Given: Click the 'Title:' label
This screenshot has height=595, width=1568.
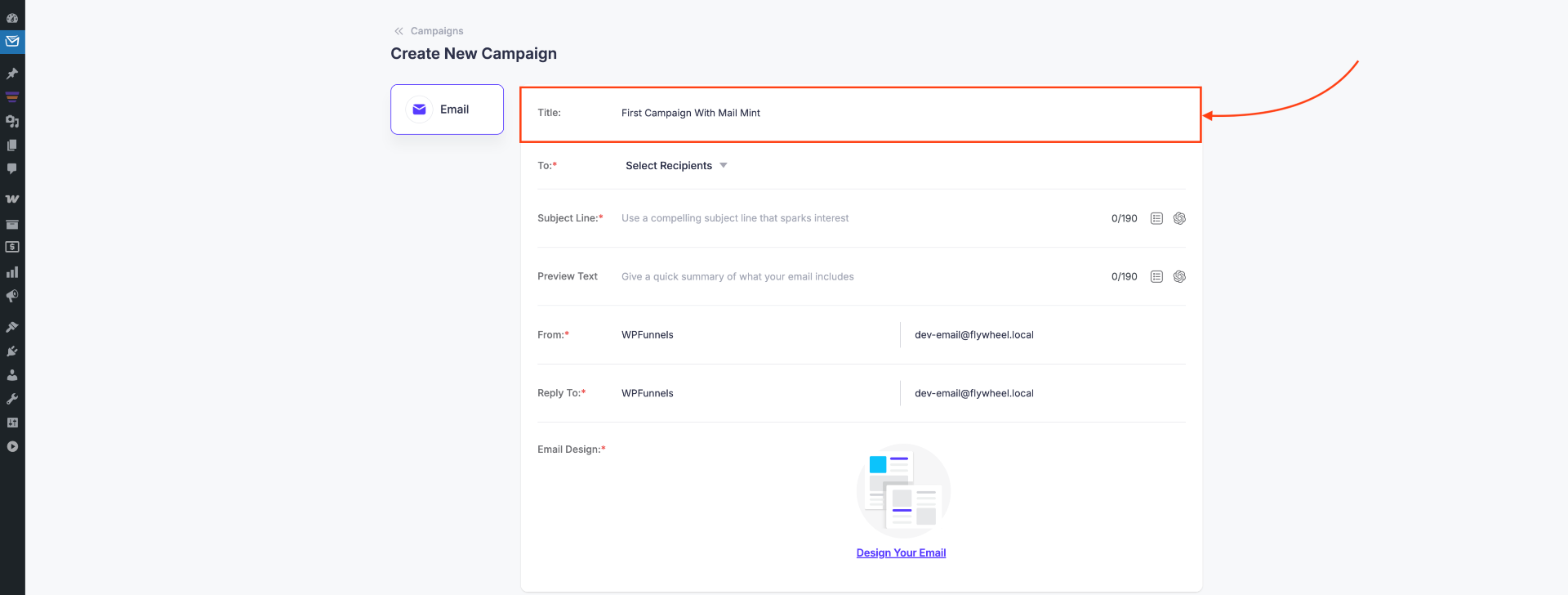Looking at the screenshot, I should click(x=549, y=113).
